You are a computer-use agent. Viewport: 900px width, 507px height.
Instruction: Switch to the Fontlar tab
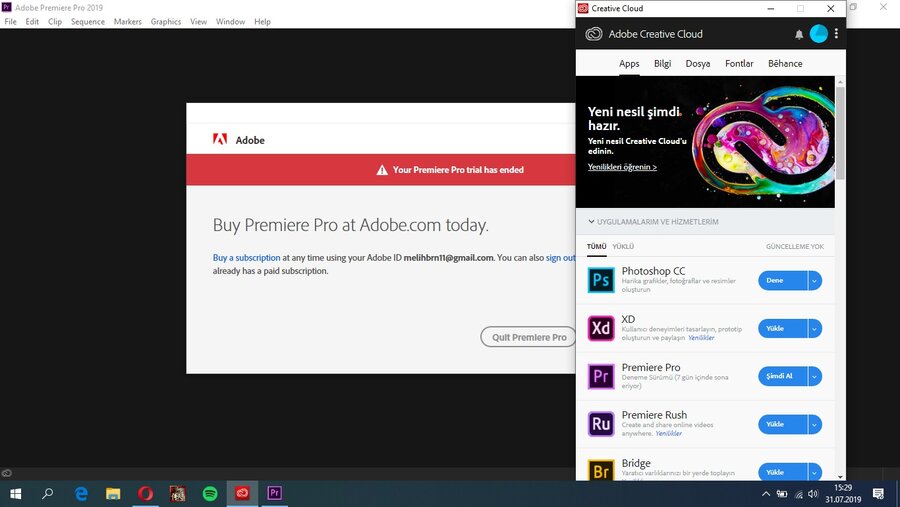click(x=739, y=64)
